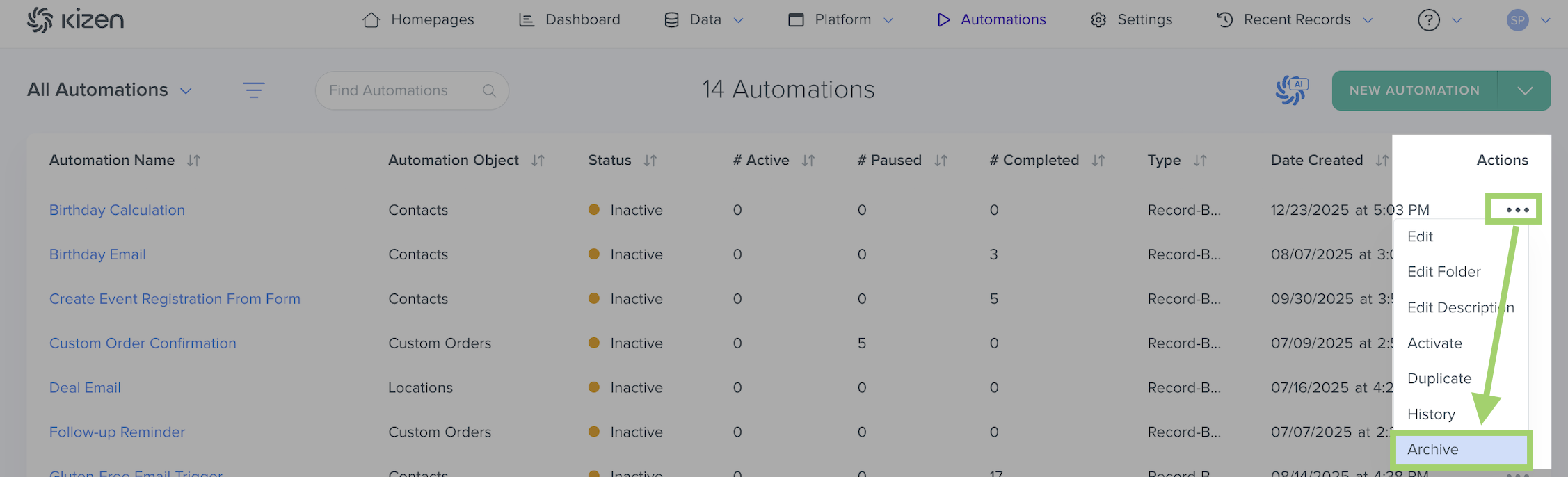This screenshot has height=477, width=1568.
Task: Open the Birthday Calculation automation
Action: click(117, 210)
